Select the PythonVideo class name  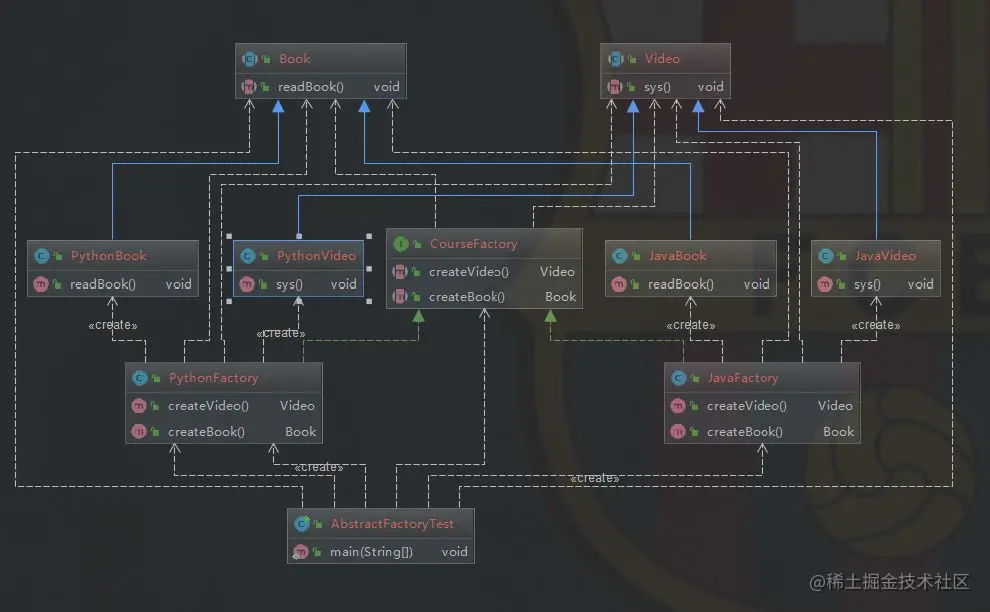click(316, 256)
